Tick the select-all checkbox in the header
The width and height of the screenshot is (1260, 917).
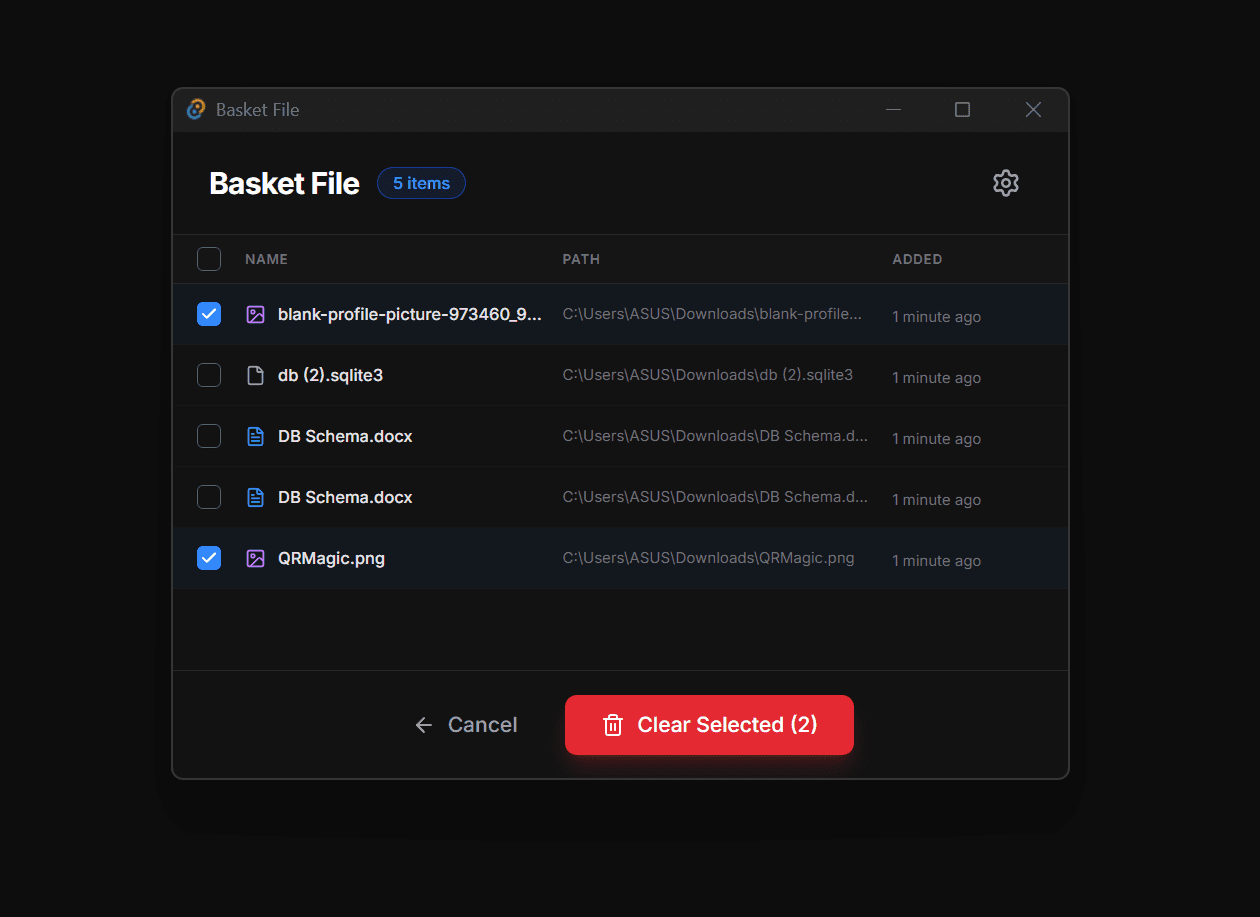pos(209,259)
